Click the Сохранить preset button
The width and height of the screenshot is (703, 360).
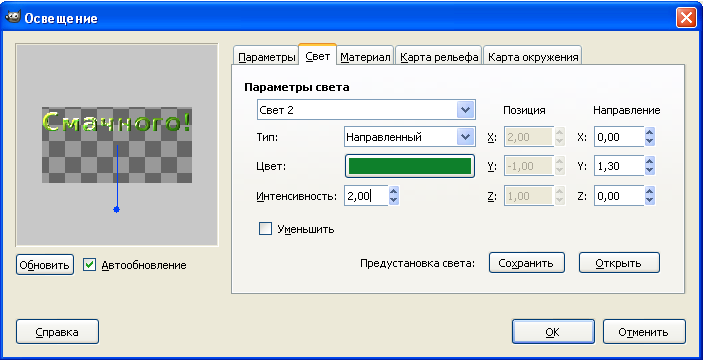point(526,263)
